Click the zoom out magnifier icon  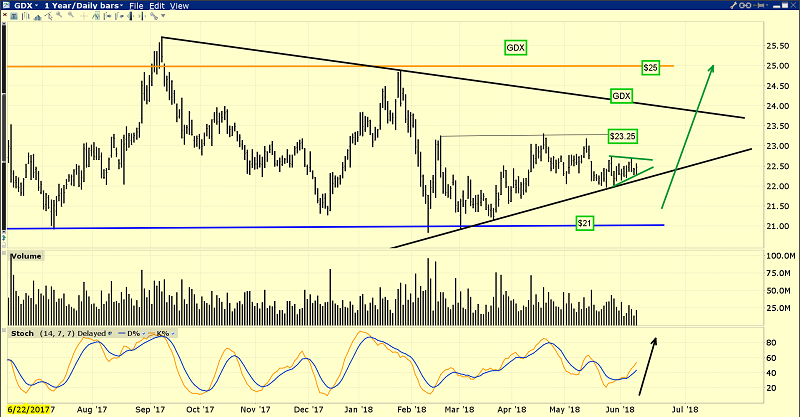[x=71, y=14]
